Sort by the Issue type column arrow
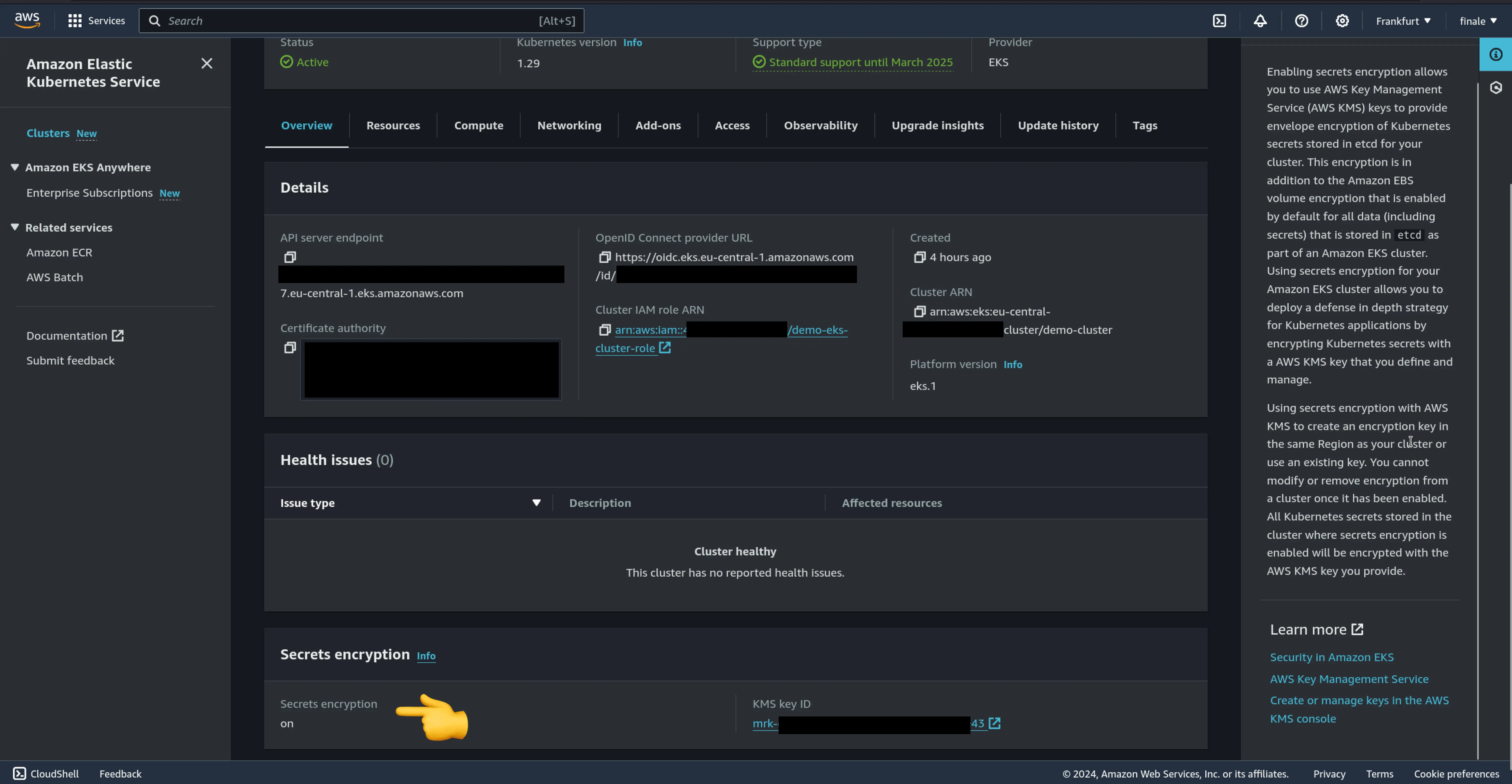 pyautogui.click(x=536, y=503)
